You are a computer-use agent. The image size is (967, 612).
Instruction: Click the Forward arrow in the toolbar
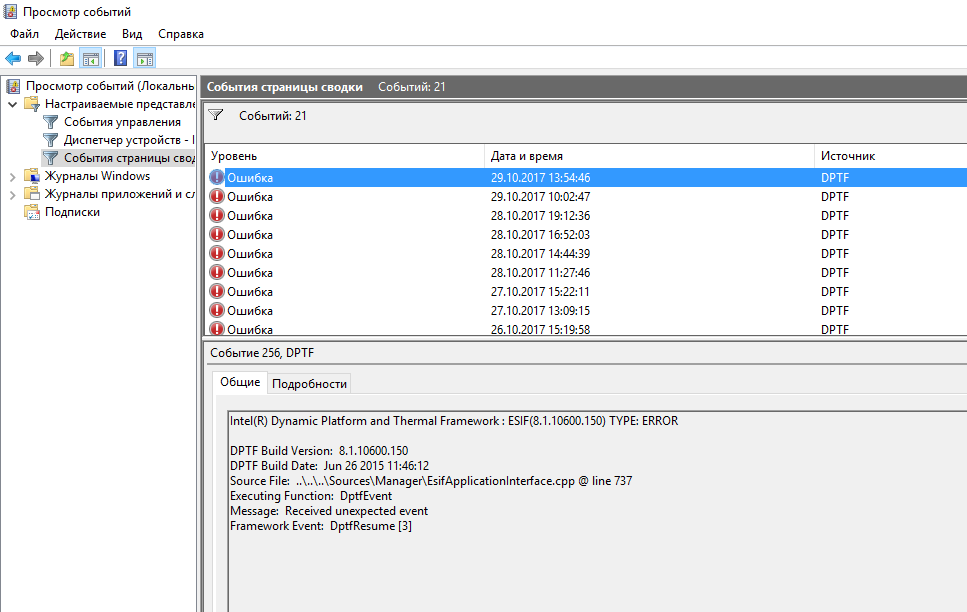(36, 58)
